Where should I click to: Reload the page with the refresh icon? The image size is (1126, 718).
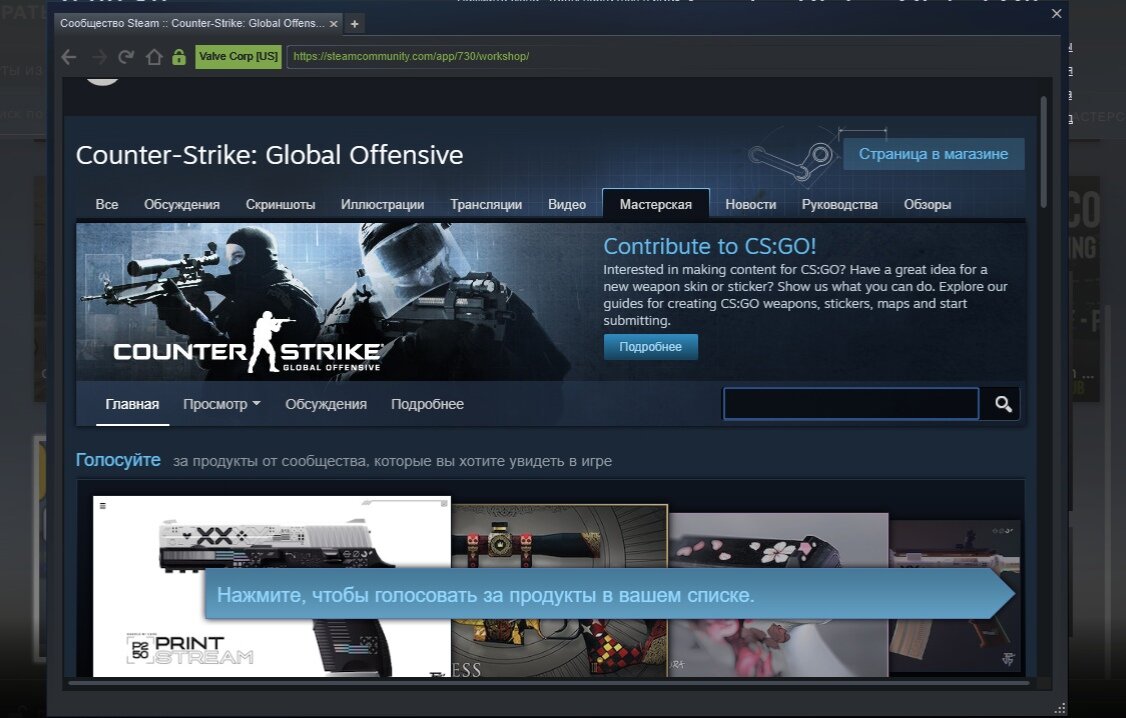click(126, 57)
